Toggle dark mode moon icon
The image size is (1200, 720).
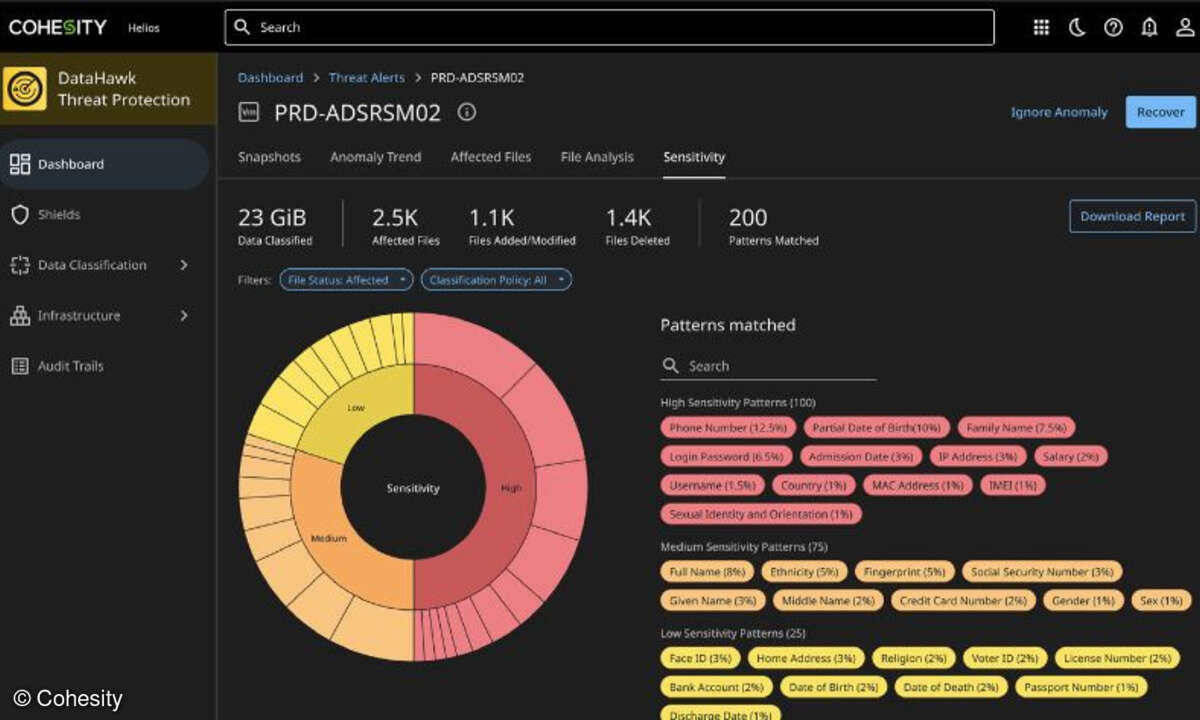click(x=1077, y=28)
